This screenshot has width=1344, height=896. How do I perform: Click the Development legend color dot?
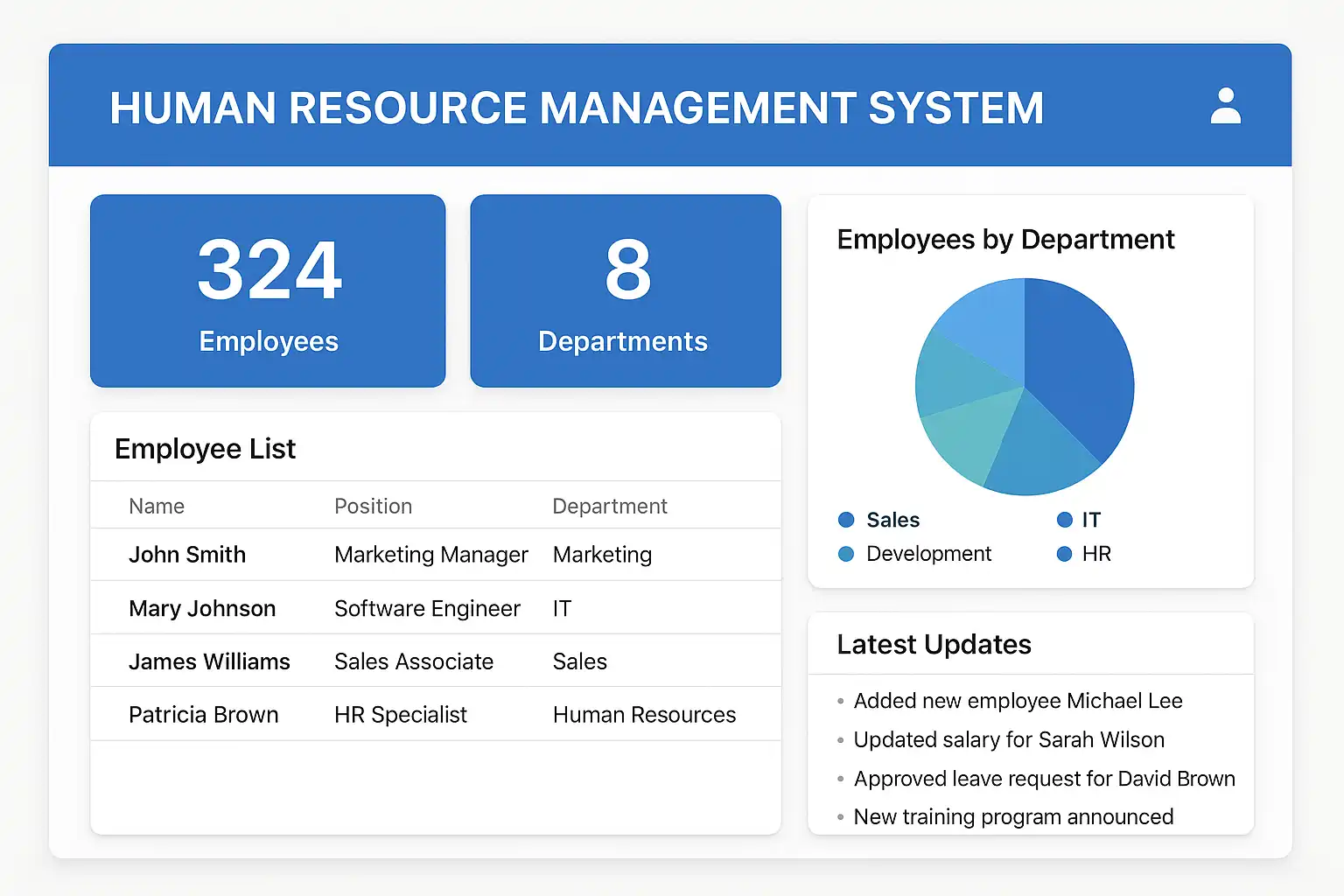click(846, 554)
